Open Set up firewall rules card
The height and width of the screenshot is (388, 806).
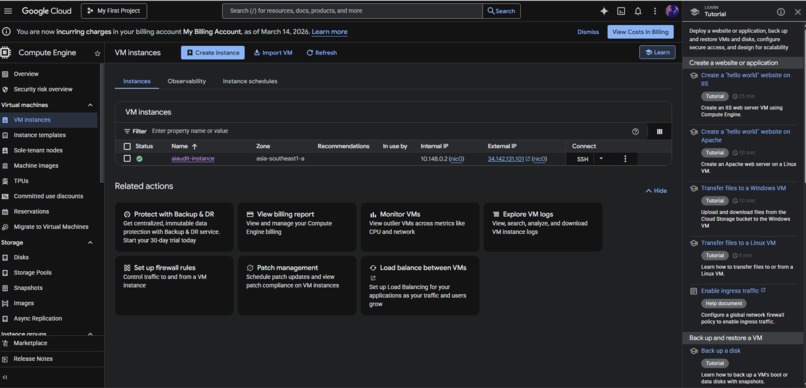coord(174,286)
